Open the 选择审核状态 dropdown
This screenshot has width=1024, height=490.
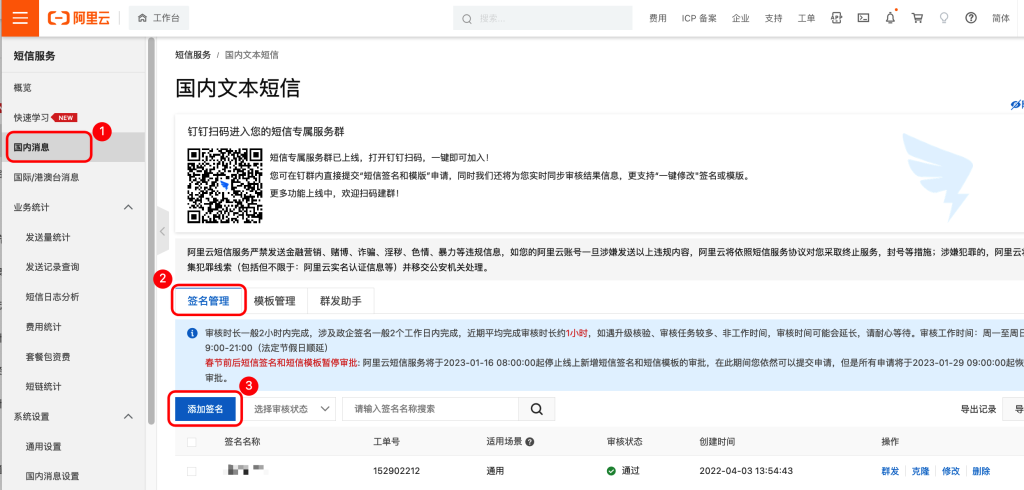click(x=290, y=409)
